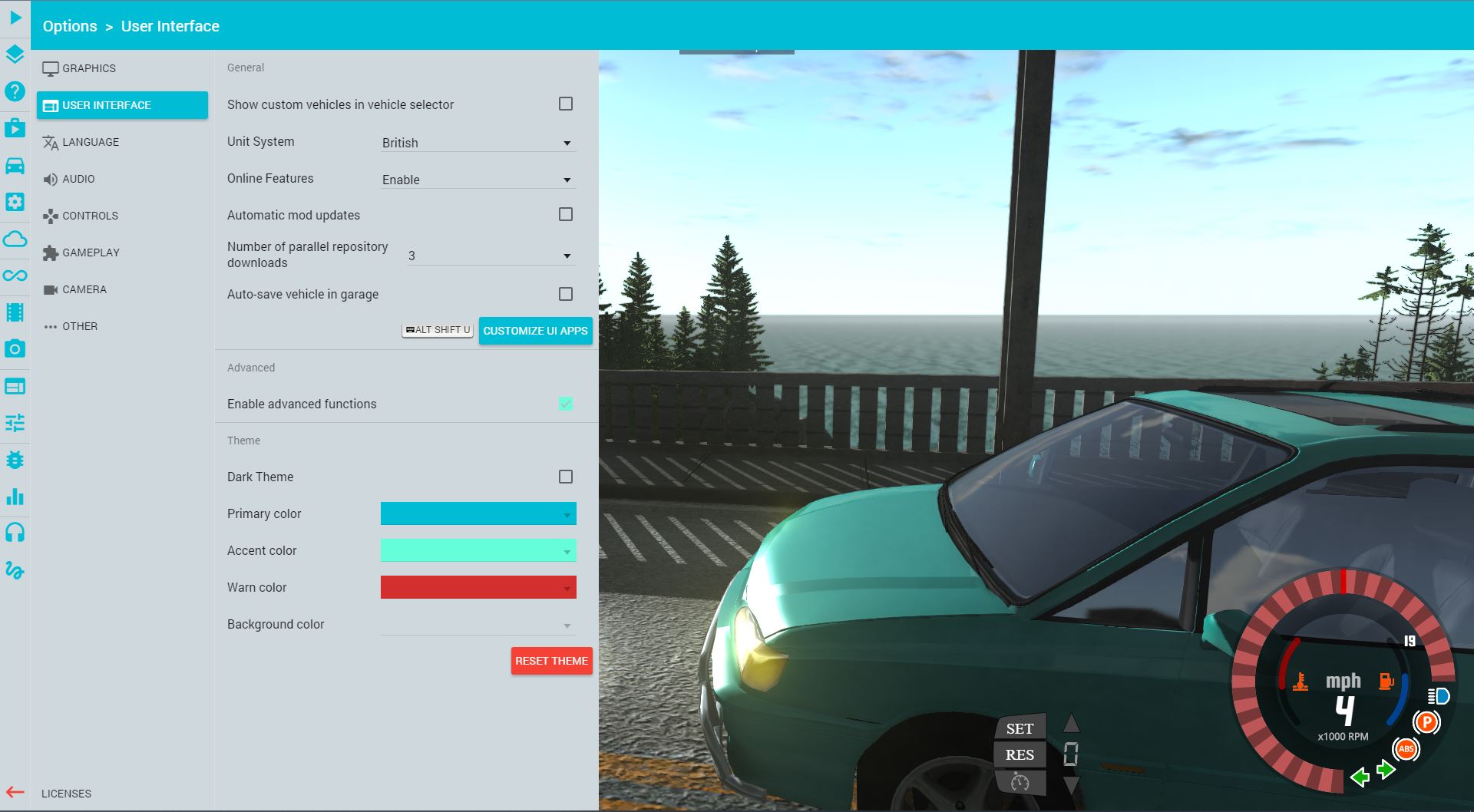The image size is (1474, 812).
Task: Click the ABS indicator on tachometer
Action: pos(1406,749)
